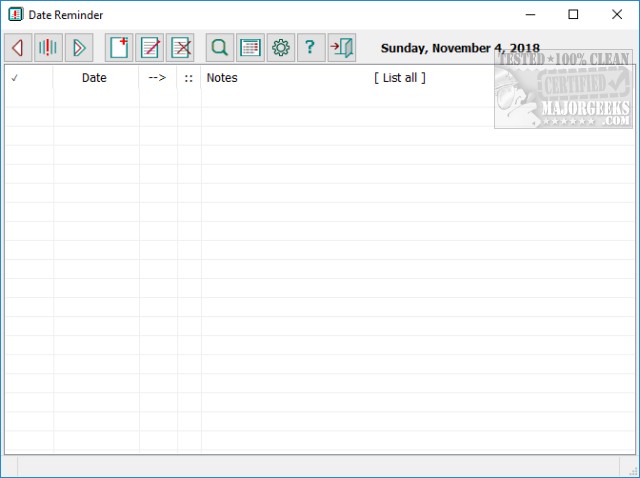Jump to today with bars icon
640x478 pixels.
[48, 48]
